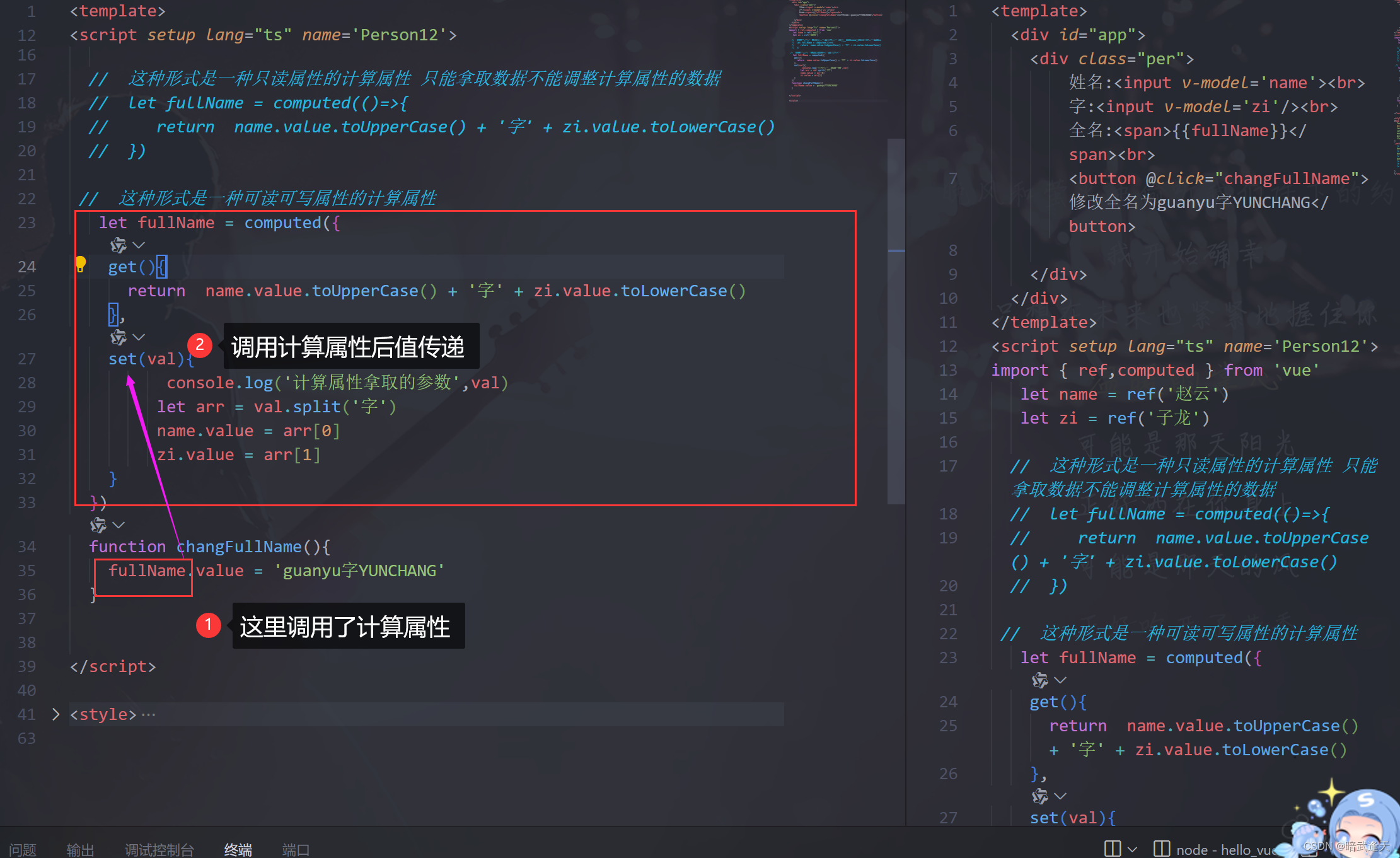This screenshot has width=1400, height=858.
Task: Click 'changFullName' in the function declaration on line 34
Action: (239, 547)
